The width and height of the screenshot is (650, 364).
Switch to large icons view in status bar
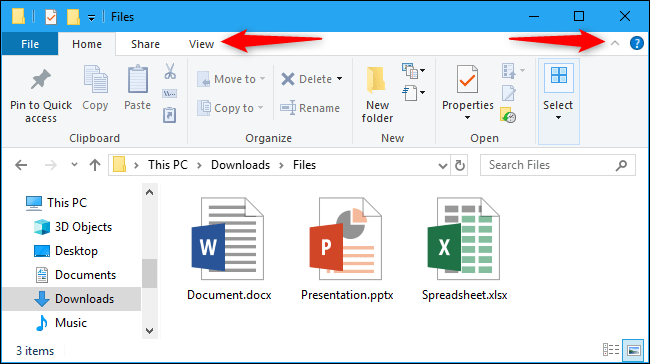(x=633, y=350)
